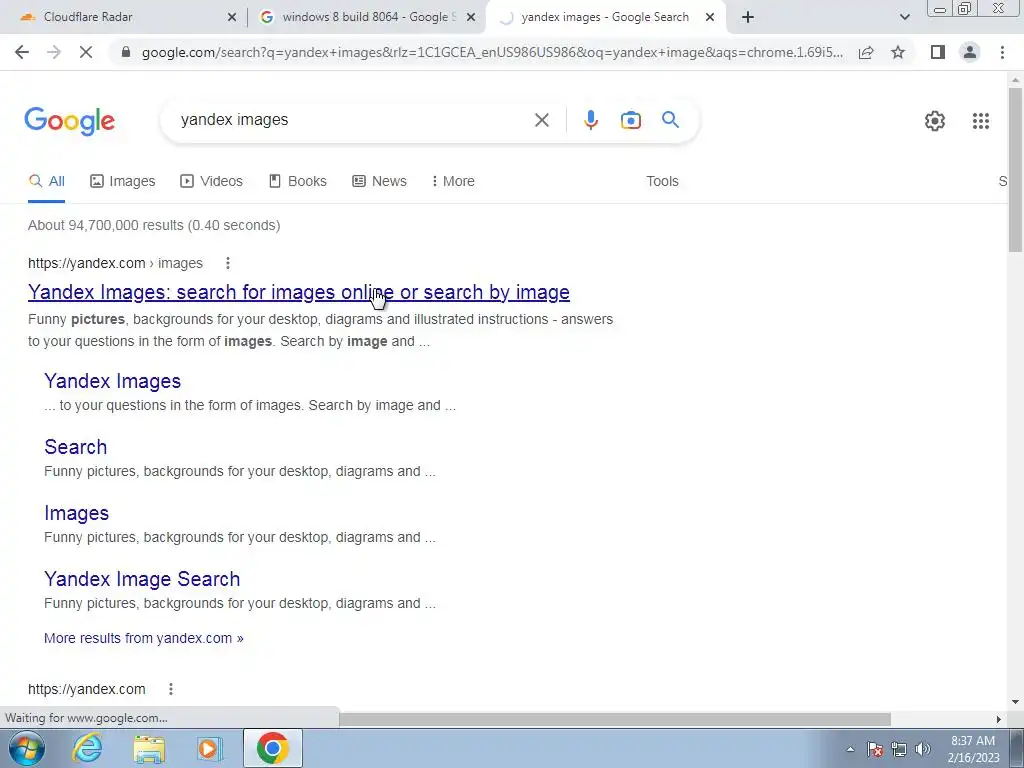Click the scroll right arrow
The width and height of the screenshot is (1024, 768).
(x=999, y=719)
